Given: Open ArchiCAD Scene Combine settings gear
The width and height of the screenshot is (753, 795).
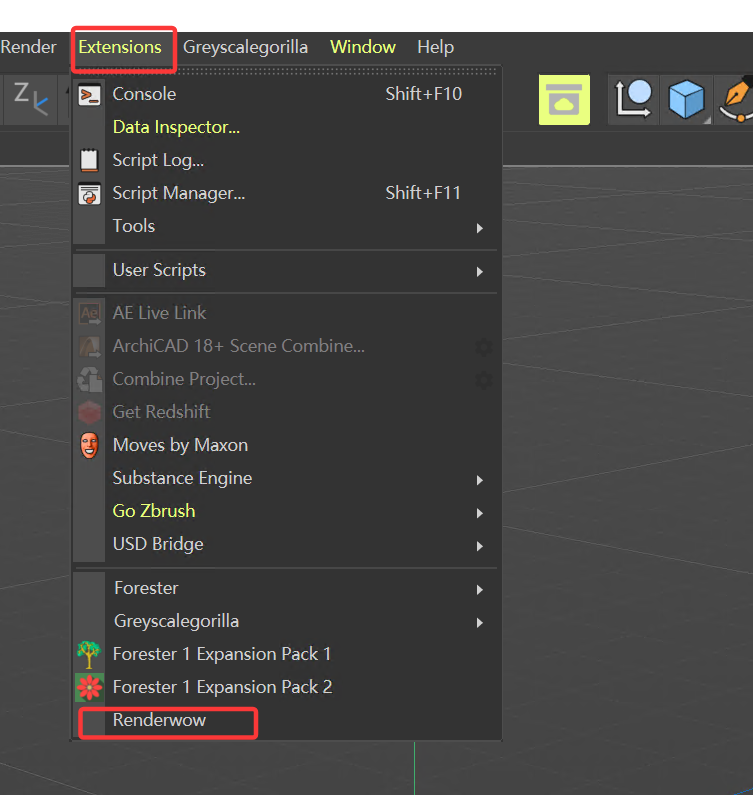Looking at the screenshot, I should pyautogui.click(x=484, y=347).
